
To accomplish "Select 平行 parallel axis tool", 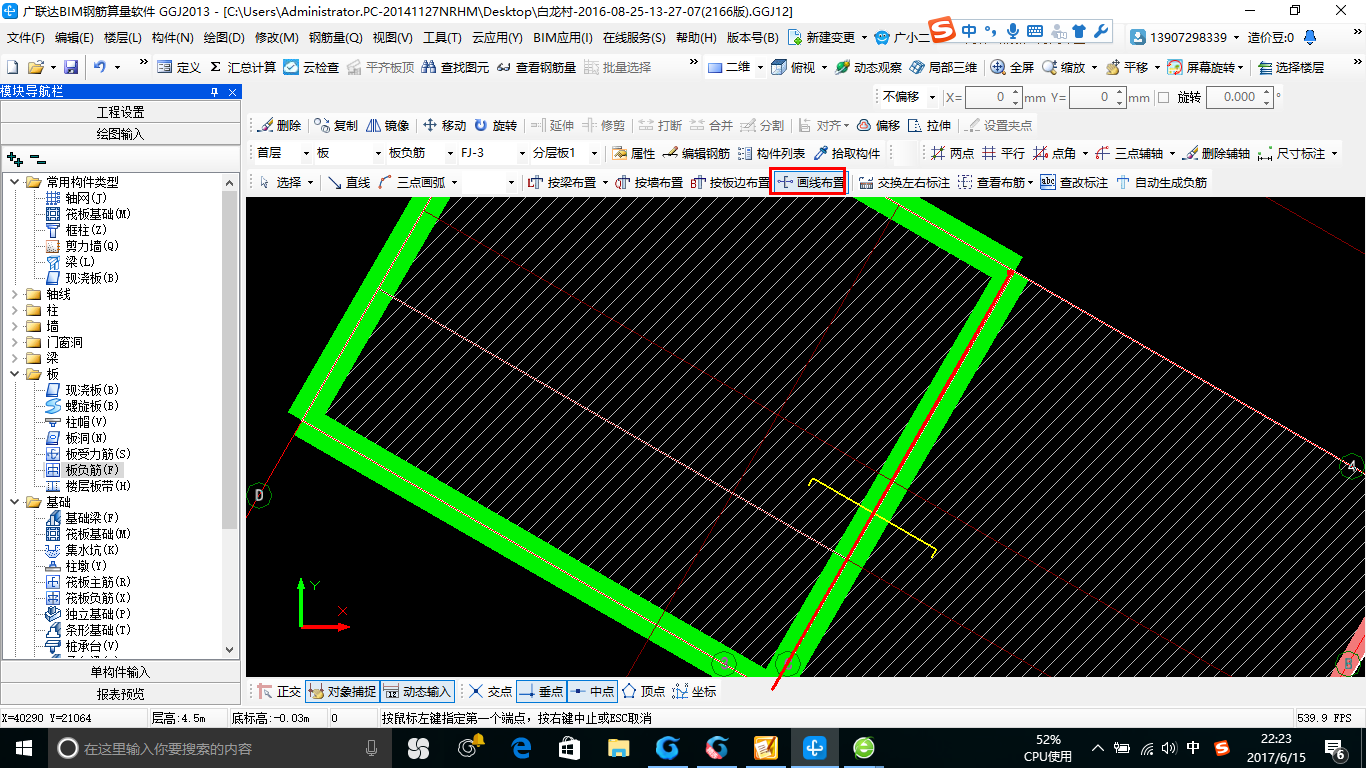I will 1003,153.
